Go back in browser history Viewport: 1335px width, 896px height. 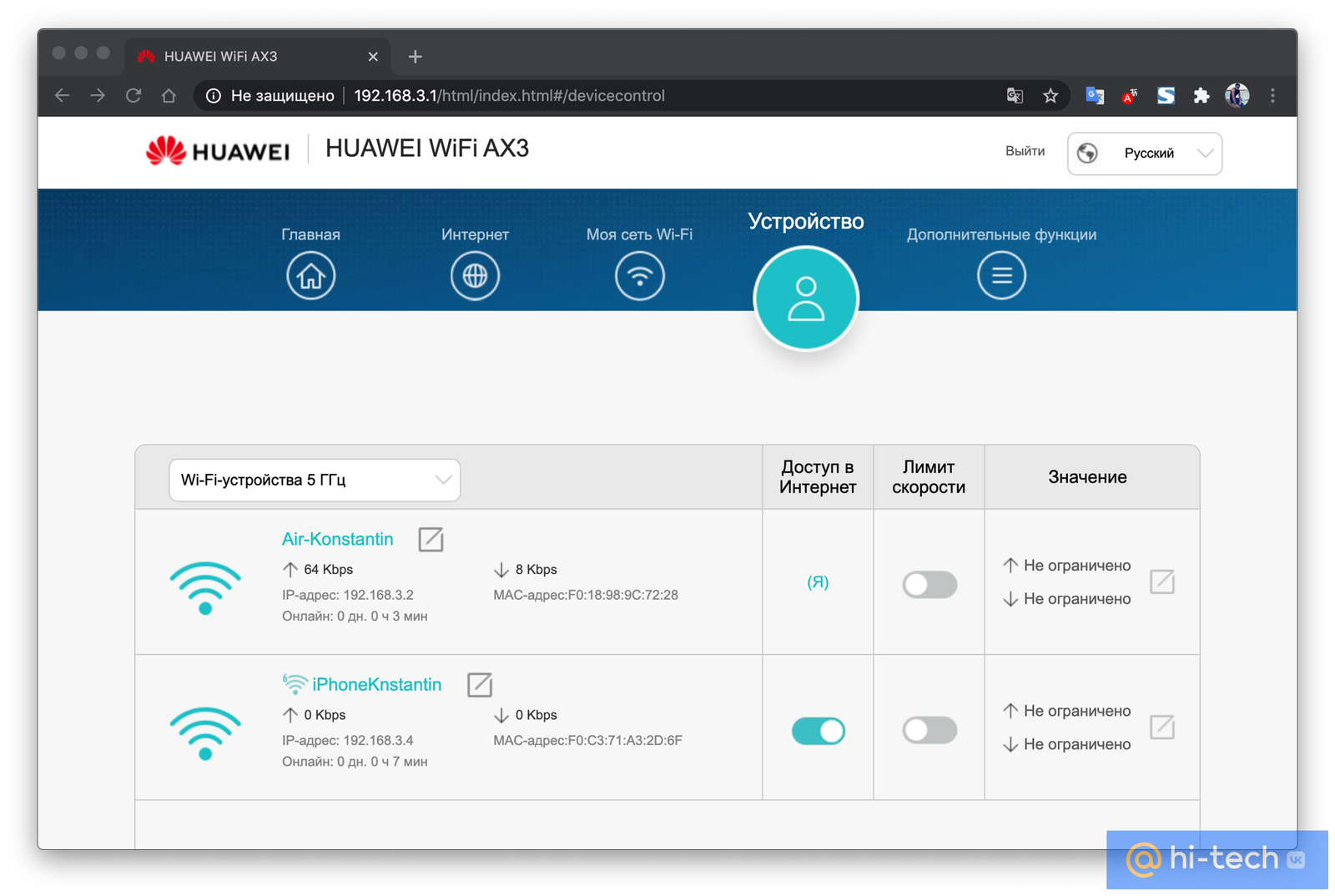[x=62, y=96]
